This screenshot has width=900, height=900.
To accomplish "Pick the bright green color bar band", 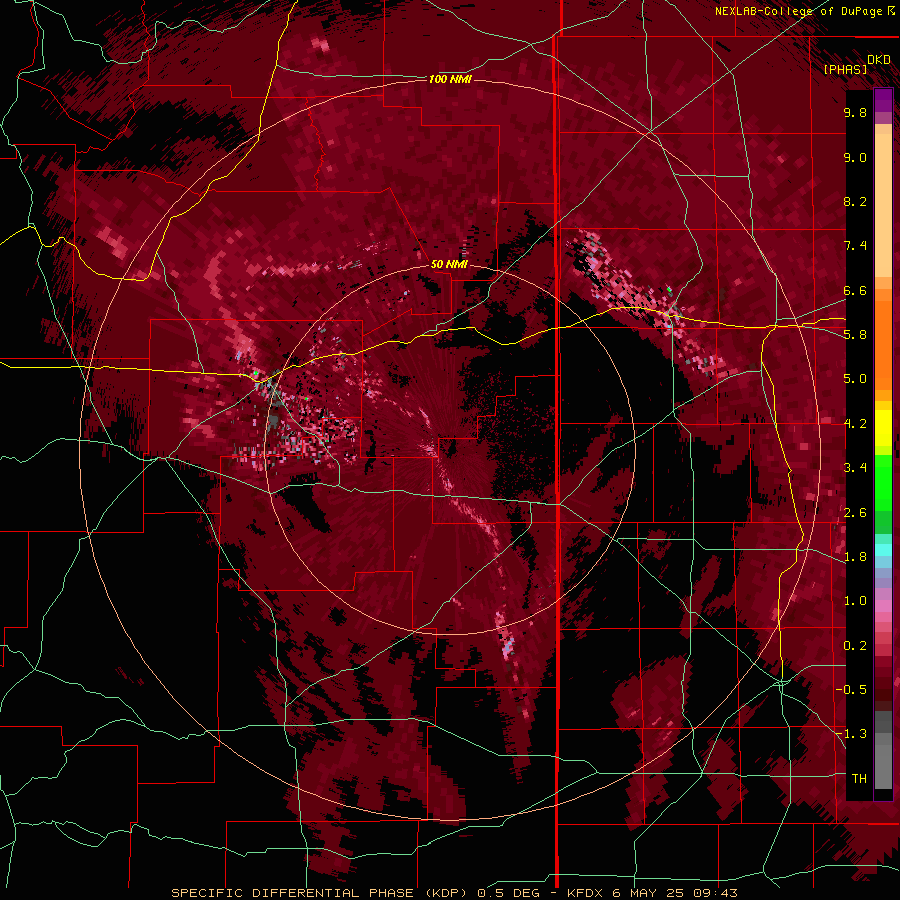I will (883, 483).
